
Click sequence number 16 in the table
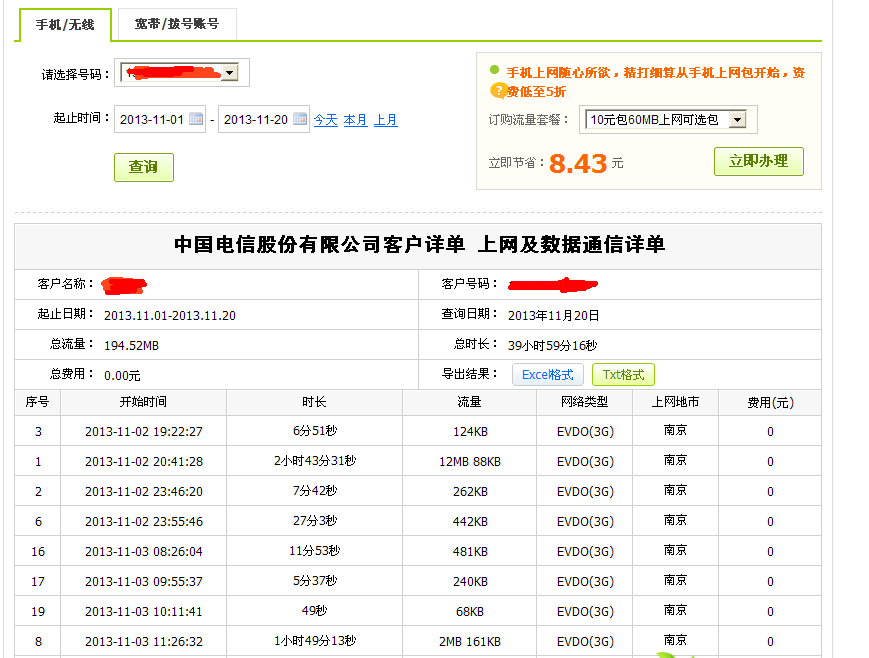38,551
